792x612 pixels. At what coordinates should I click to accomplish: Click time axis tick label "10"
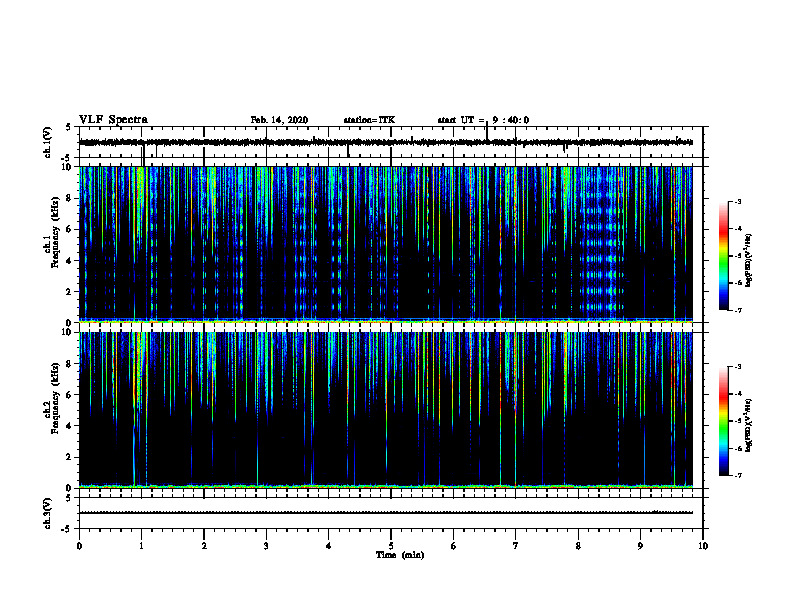click(x=703, y=546)
